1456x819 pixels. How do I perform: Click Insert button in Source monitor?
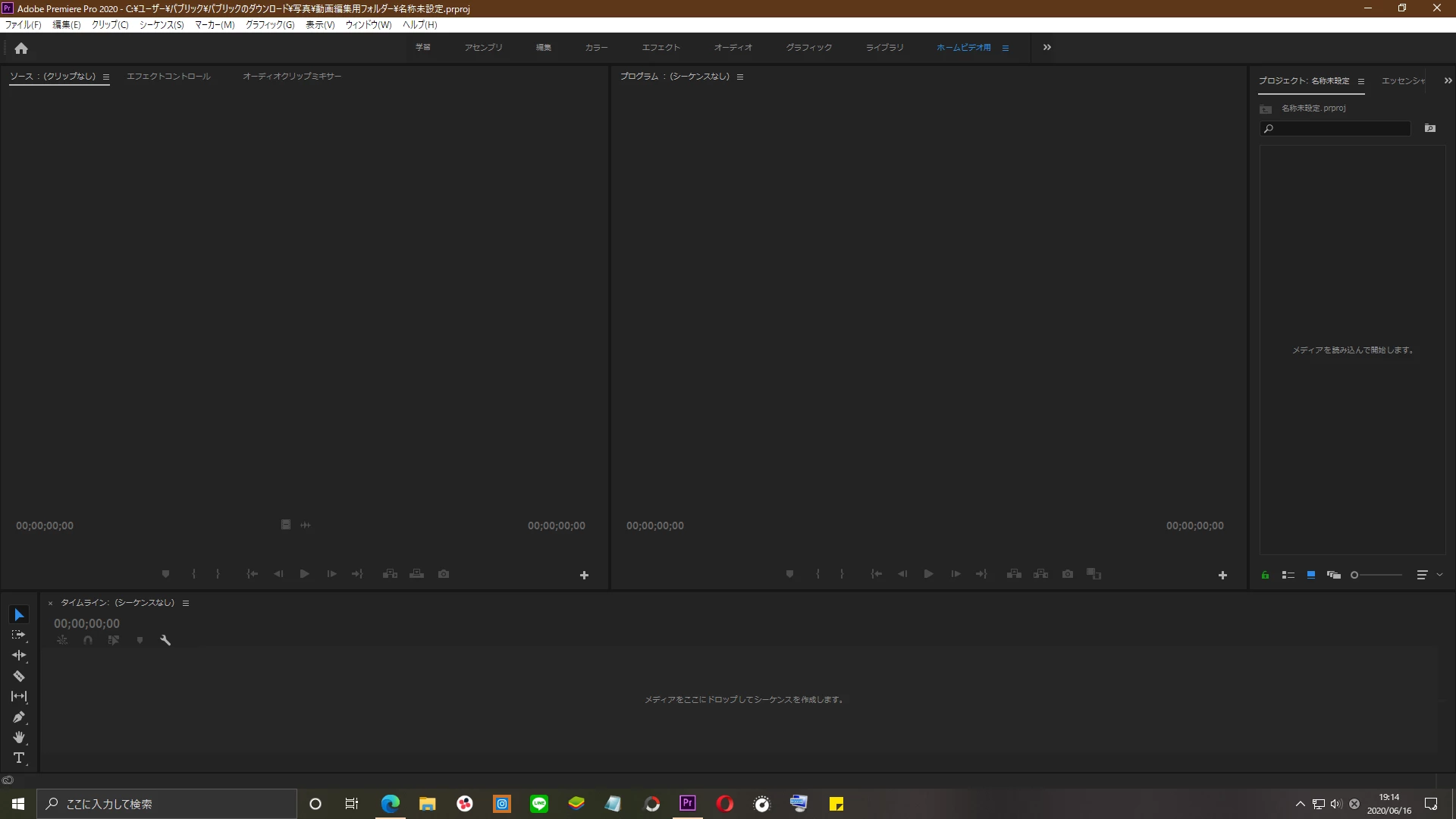[x=390, y=574]
